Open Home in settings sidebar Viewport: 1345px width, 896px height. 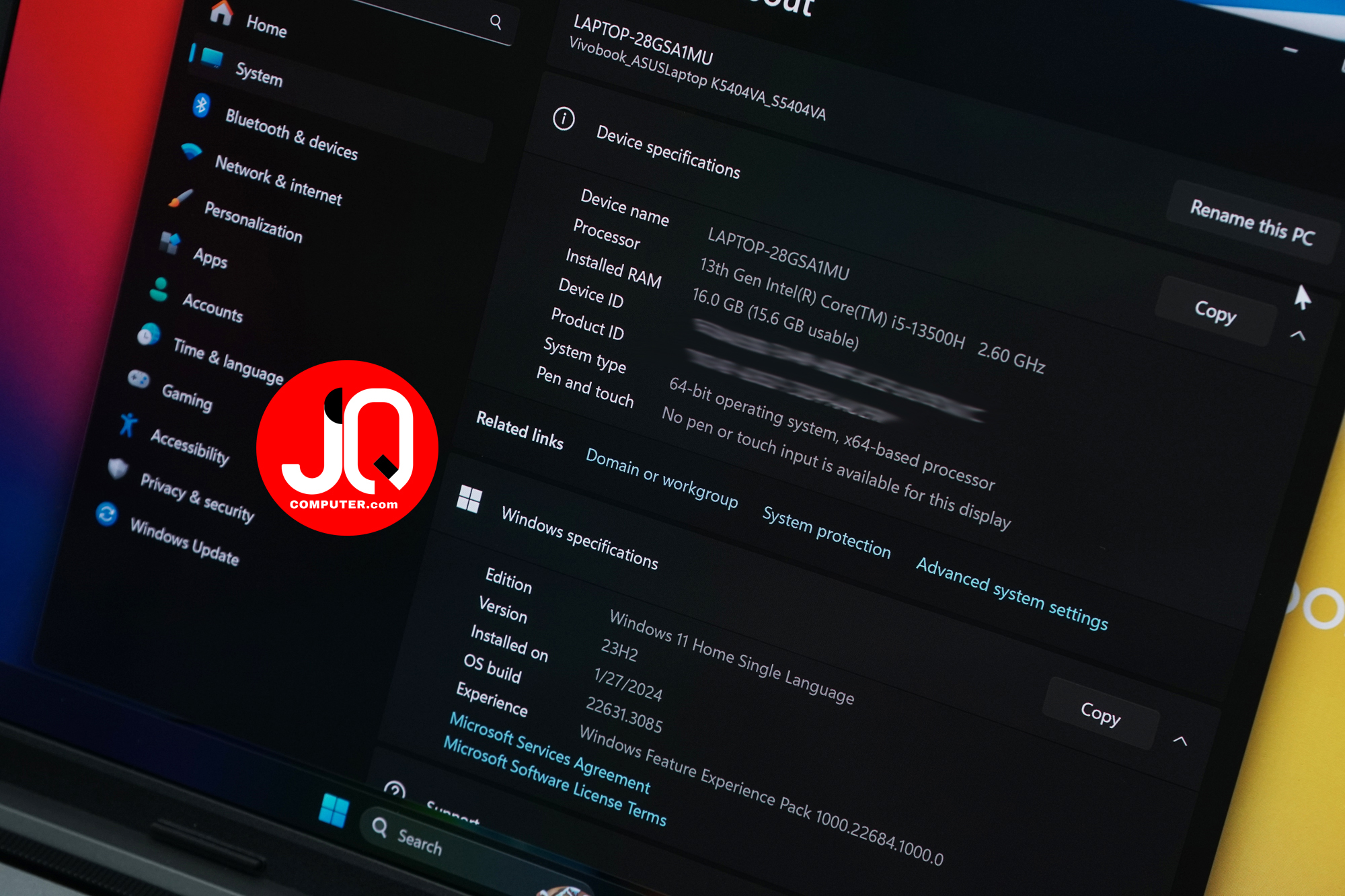[266, 26]
